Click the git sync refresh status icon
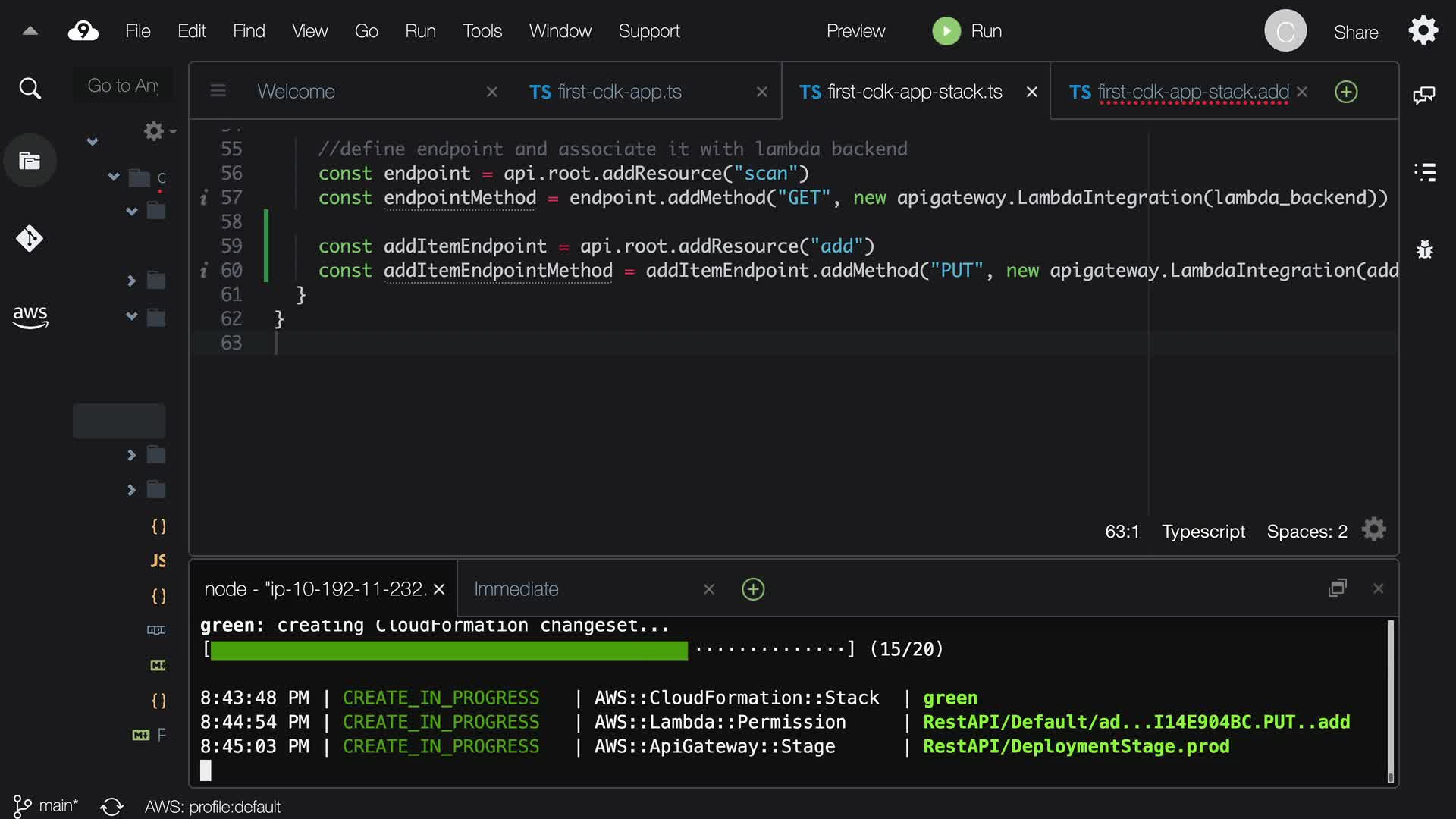 pos(111,806)
